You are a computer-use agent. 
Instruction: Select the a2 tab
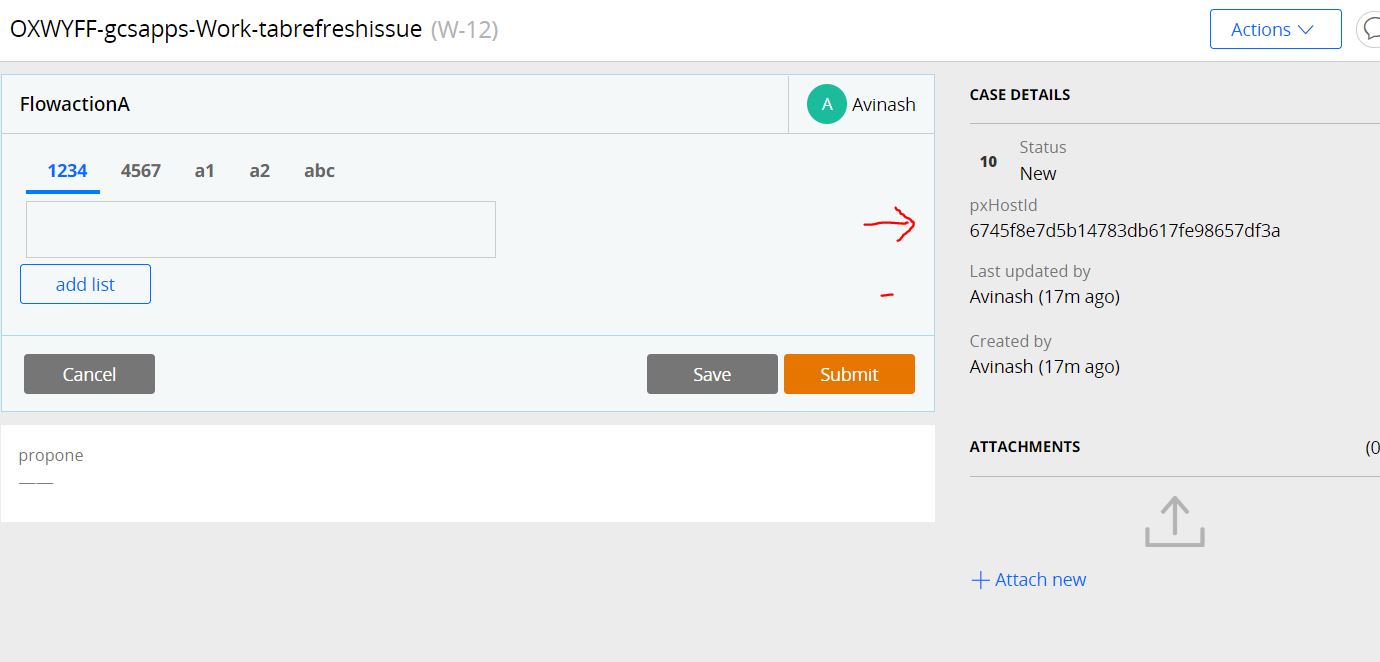[260, 171]
